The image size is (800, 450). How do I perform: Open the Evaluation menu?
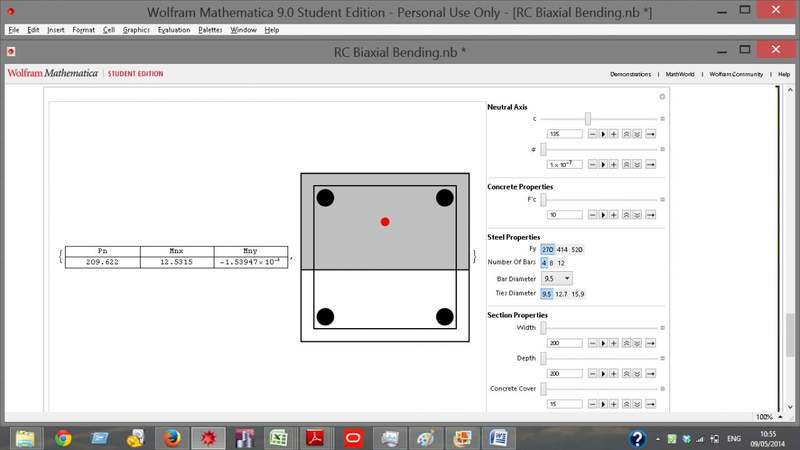coord(174,30)
